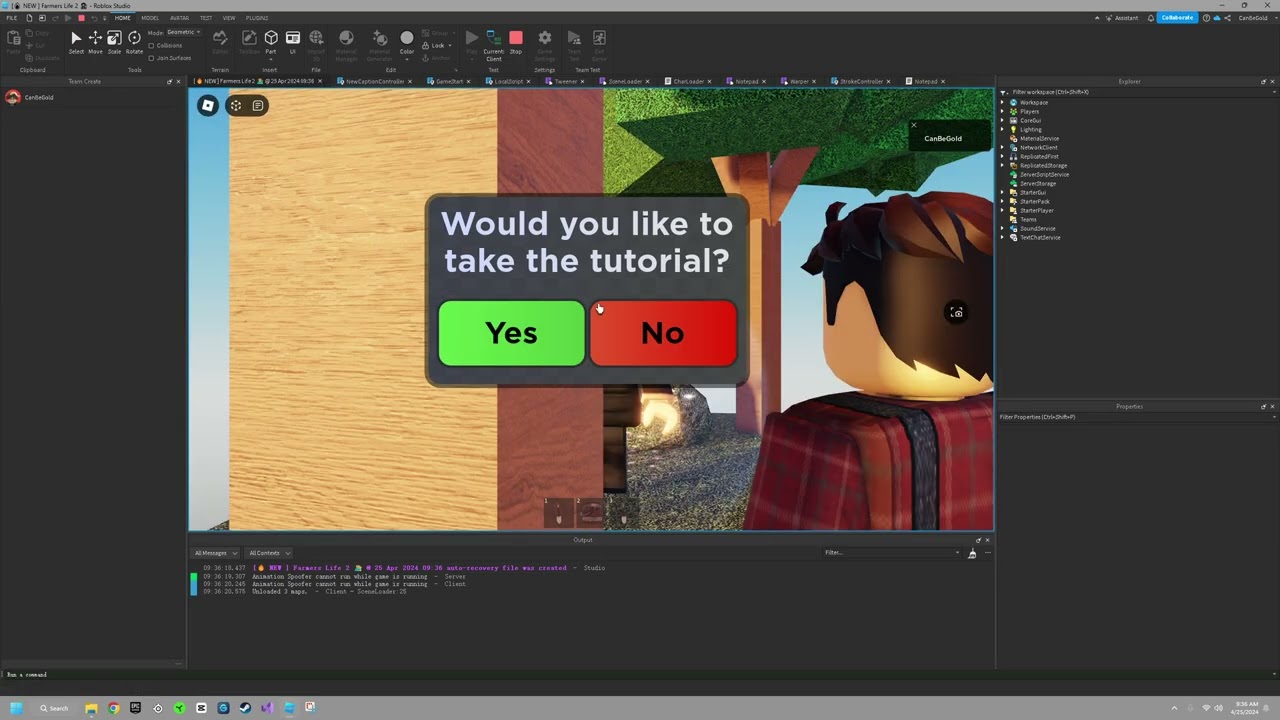Open Game Settings gear
Image resolution: width=1280 pixels, height=720 pixels.
pos(545,38)
